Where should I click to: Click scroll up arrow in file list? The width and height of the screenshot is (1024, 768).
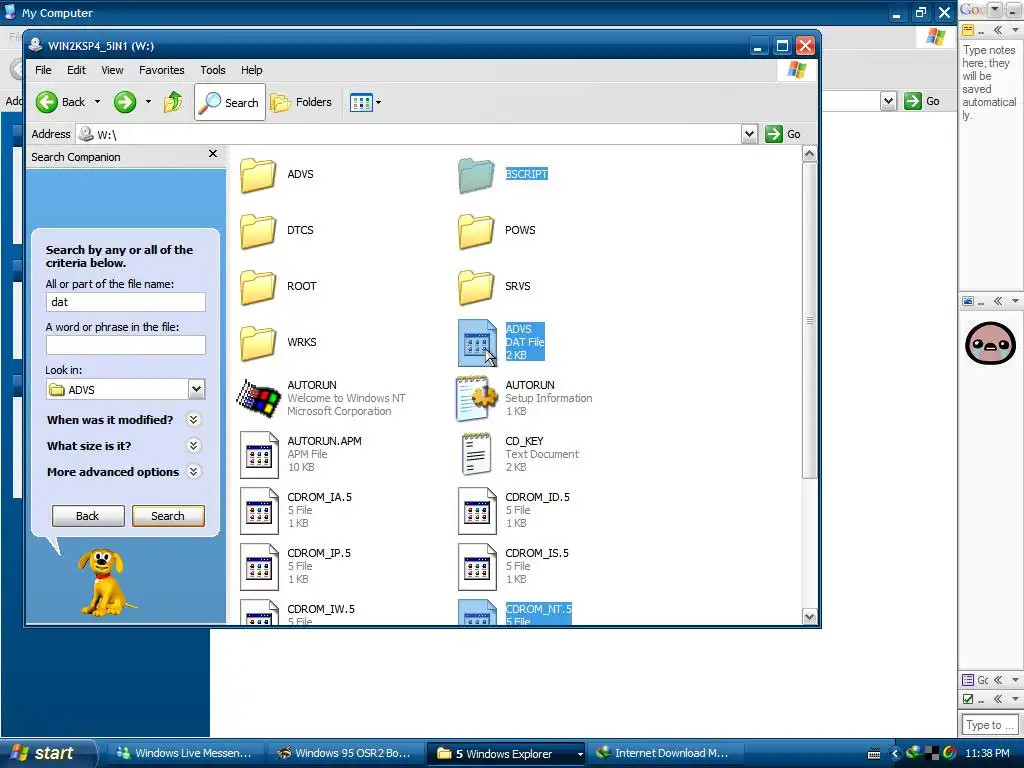click(809, 154)
